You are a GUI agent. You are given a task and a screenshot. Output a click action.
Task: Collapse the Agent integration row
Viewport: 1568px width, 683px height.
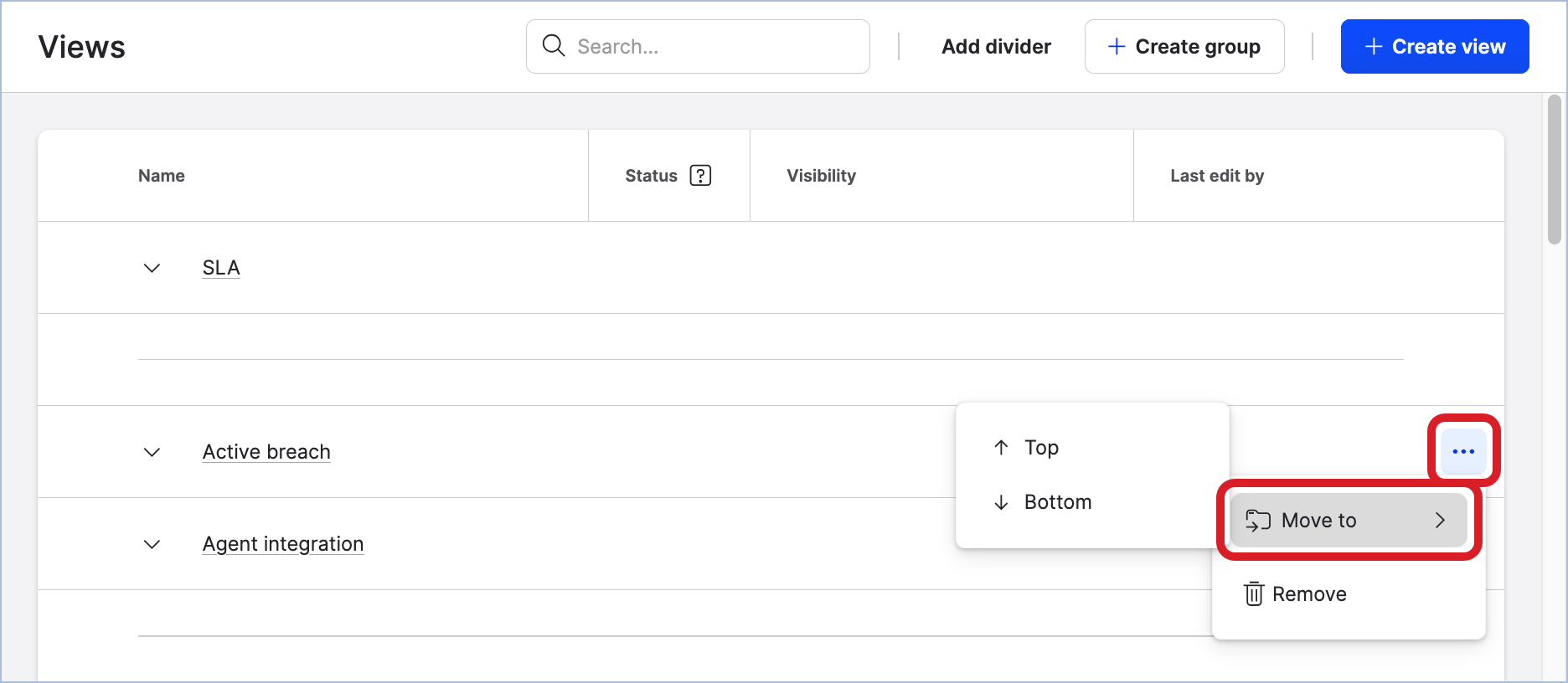[152, 544]
